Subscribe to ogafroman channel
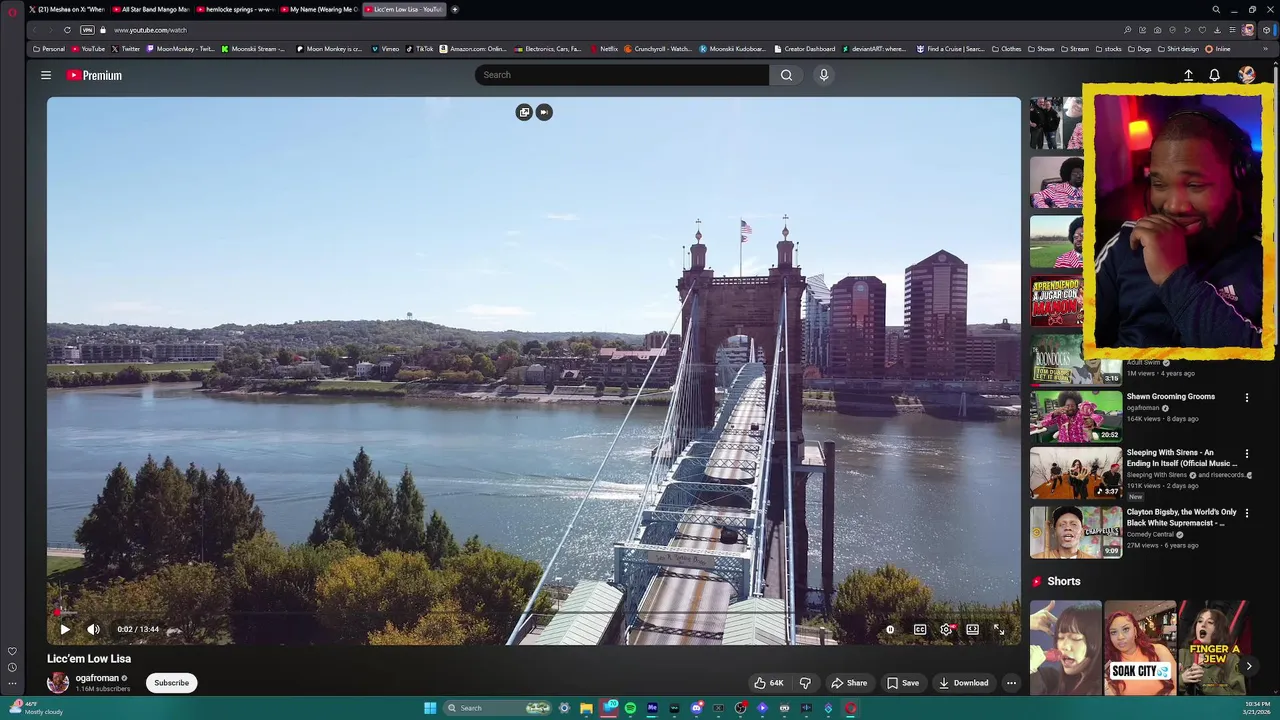The height and width of the screenshot is (720, 1280). [171, 683]
